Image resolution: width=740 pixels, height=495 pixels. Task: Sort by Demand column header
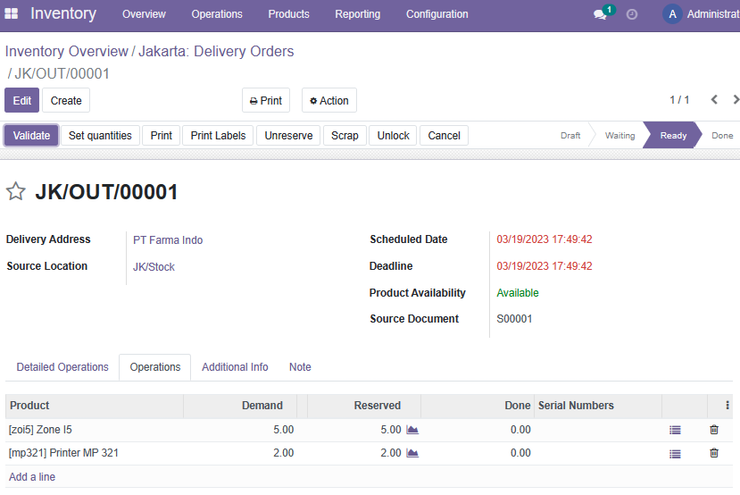(241, 405)
